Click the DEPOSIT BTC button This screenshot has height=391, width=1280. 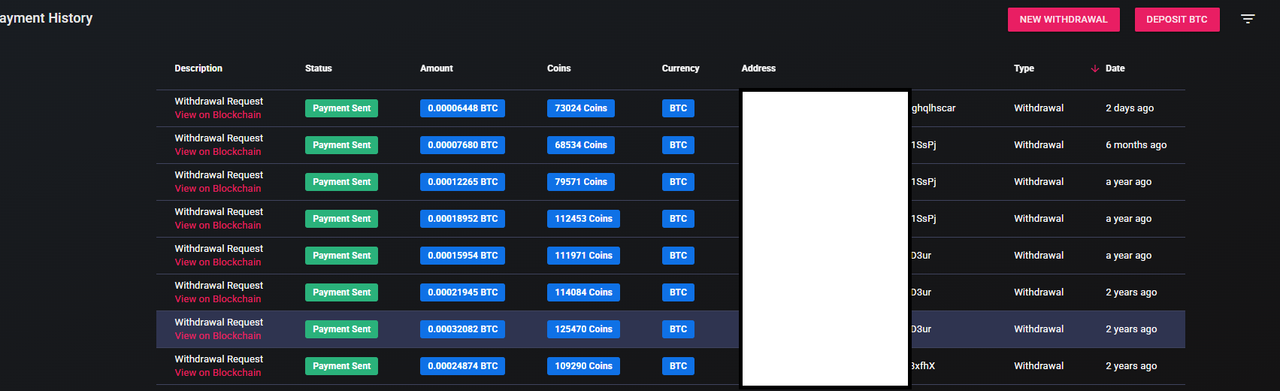tap(1177, 19)
